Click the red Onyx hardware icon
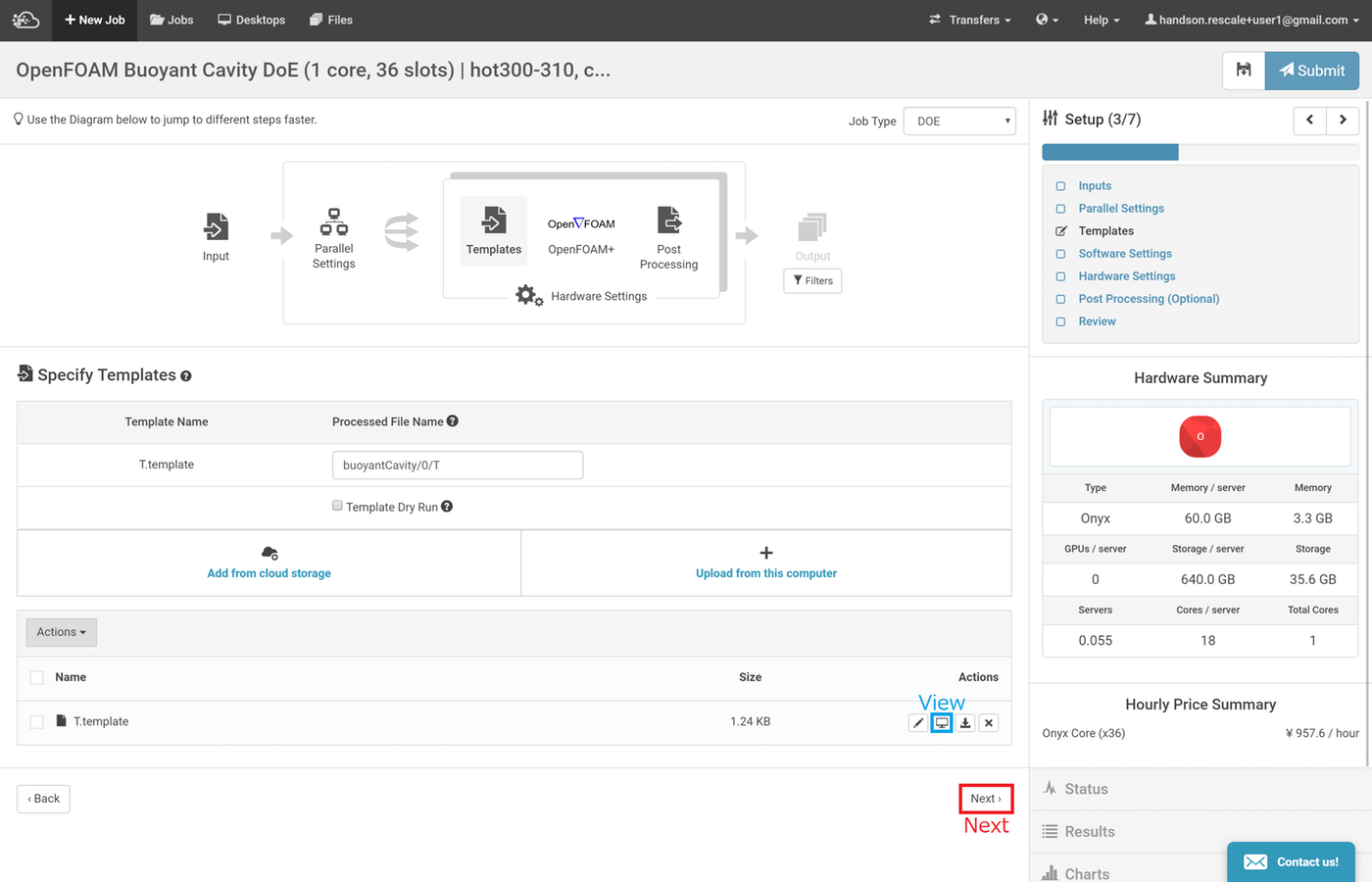 [1200, 437]
